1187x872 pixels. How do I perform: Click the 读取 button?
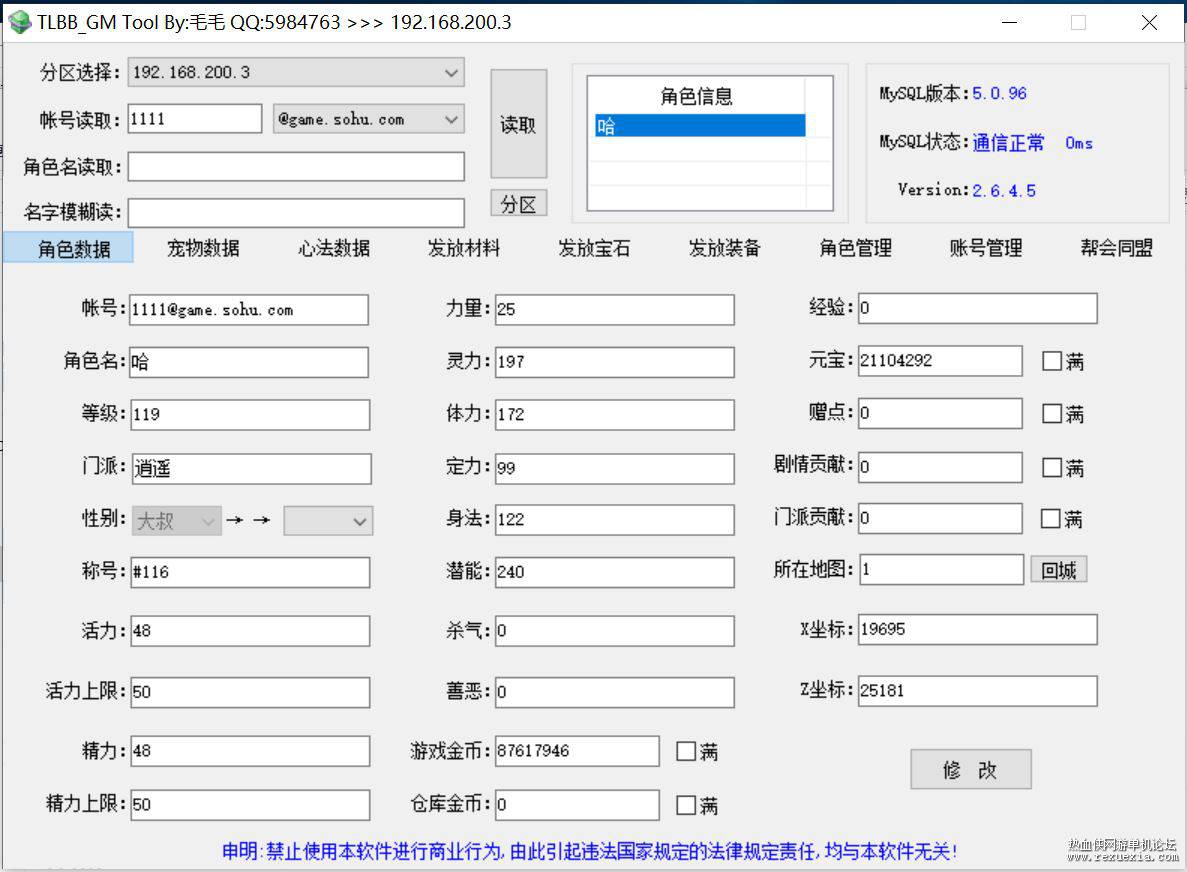519,124
